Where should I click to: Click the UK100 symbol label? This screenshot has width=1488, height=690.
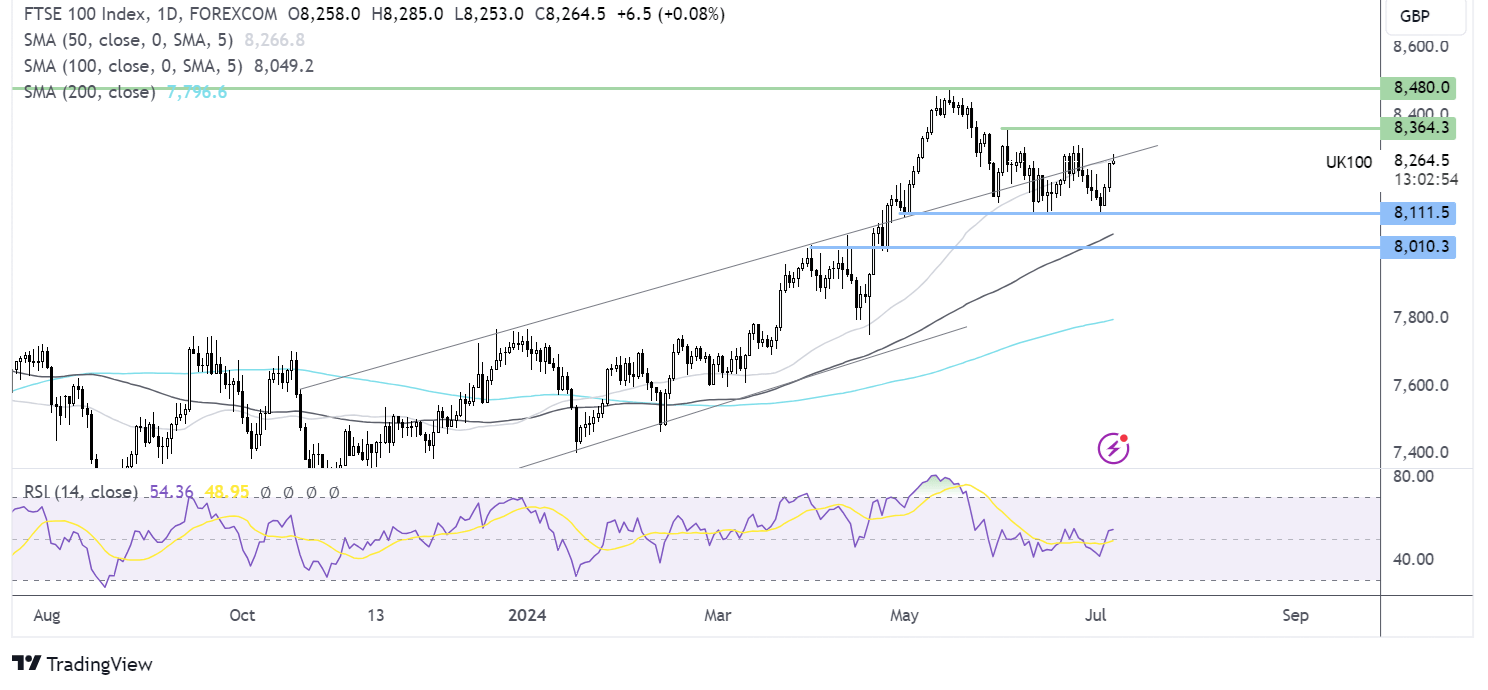point(1348,161)
